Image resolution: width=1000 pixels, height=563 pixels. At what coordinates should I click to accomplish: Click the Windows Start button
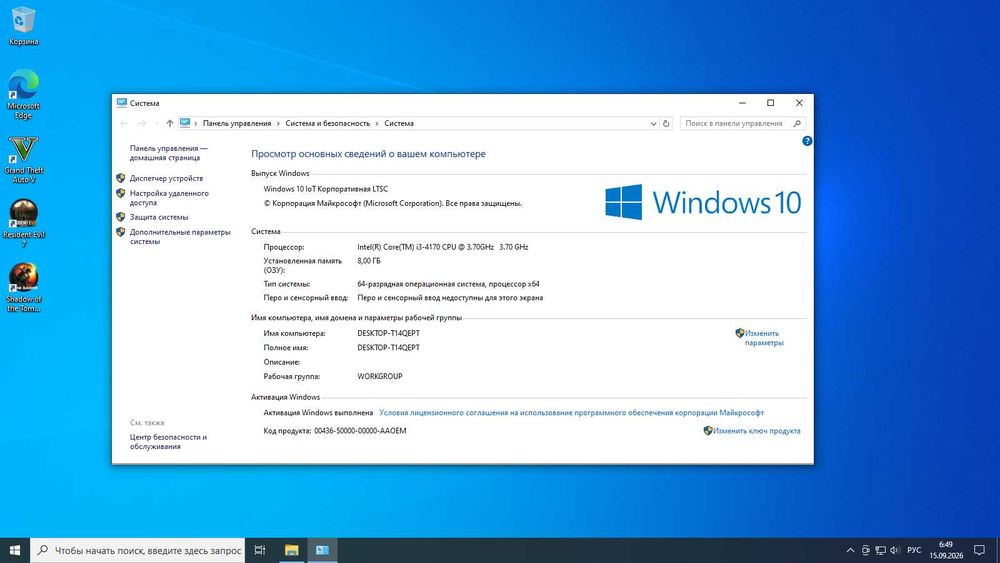pos(15,550)
